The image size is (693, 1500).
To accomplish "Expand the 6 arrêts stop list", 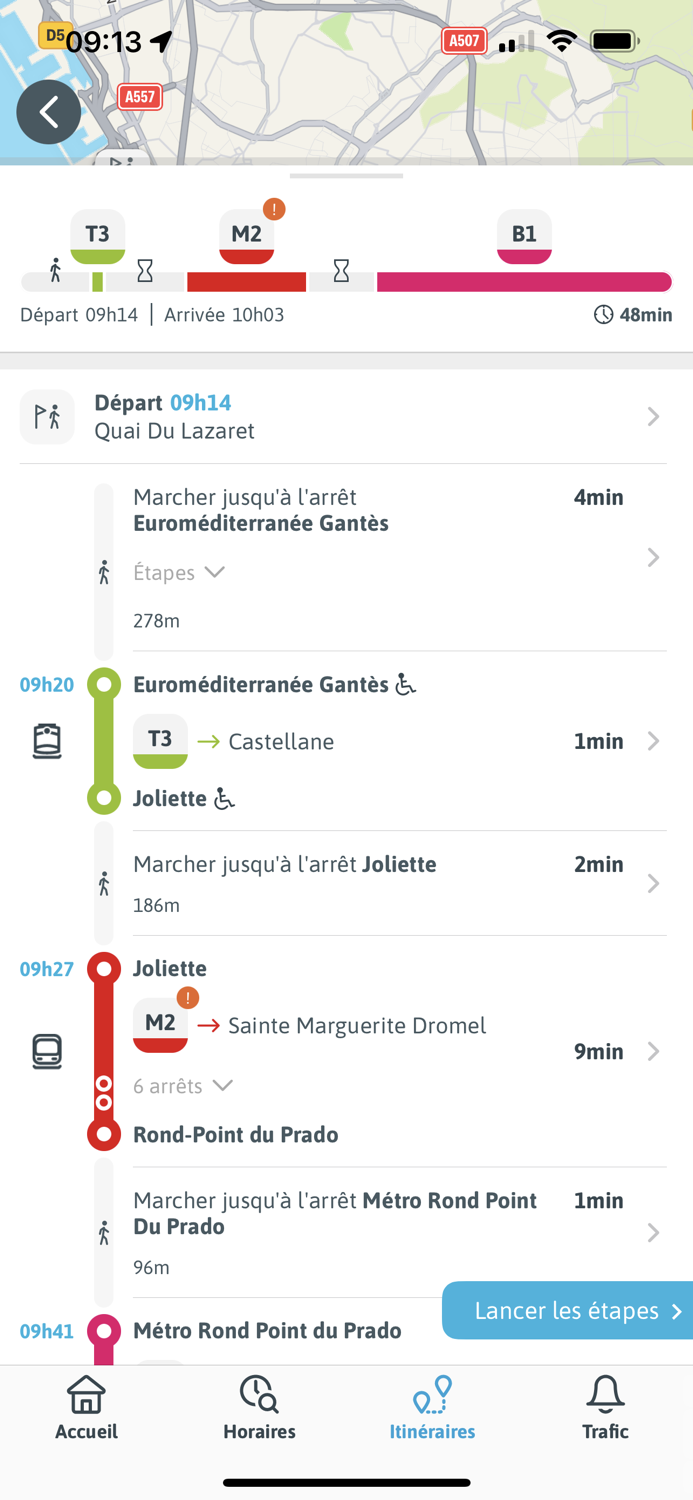I will [183, 1086].
